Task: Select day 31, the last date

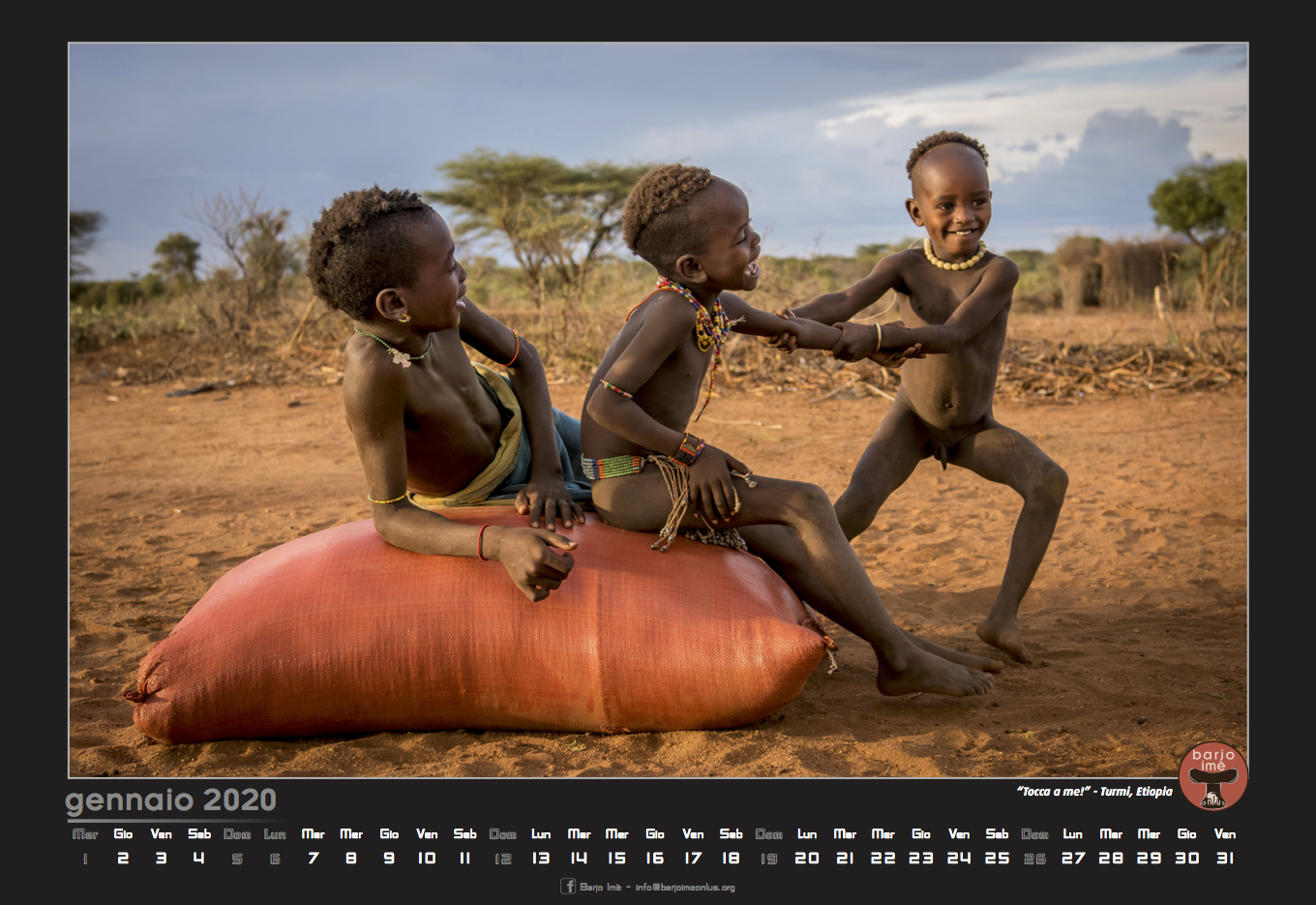Action: tap(1225, 858)
